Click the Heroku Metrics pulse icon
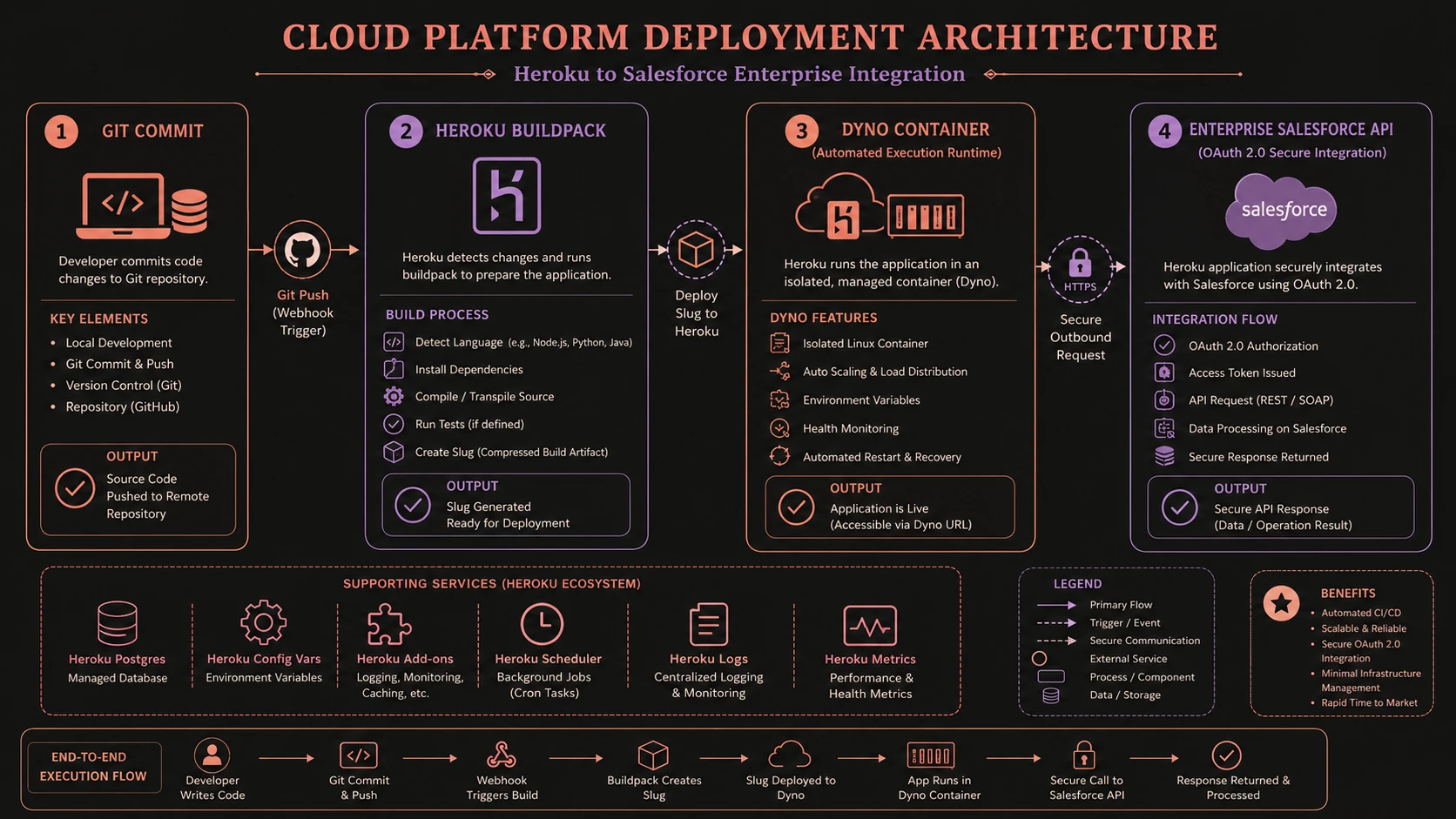 point(870,626)
